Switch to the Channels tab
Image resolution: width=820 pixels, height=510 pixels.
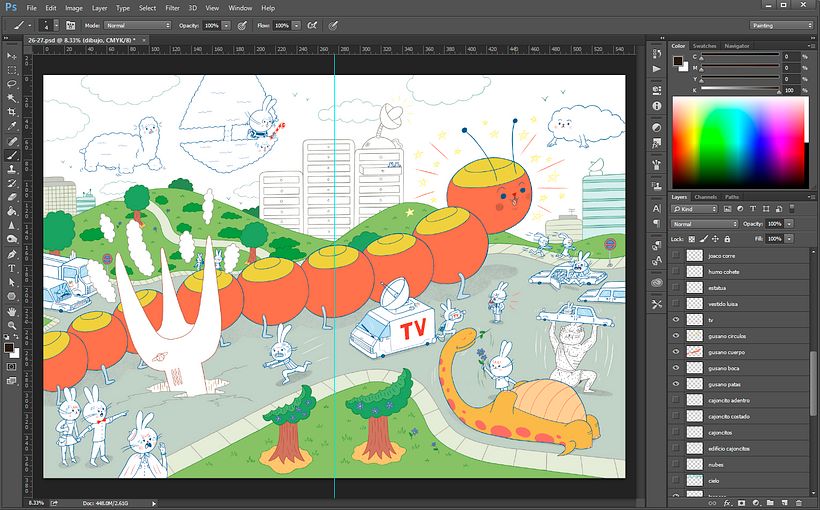pos(706,197)
